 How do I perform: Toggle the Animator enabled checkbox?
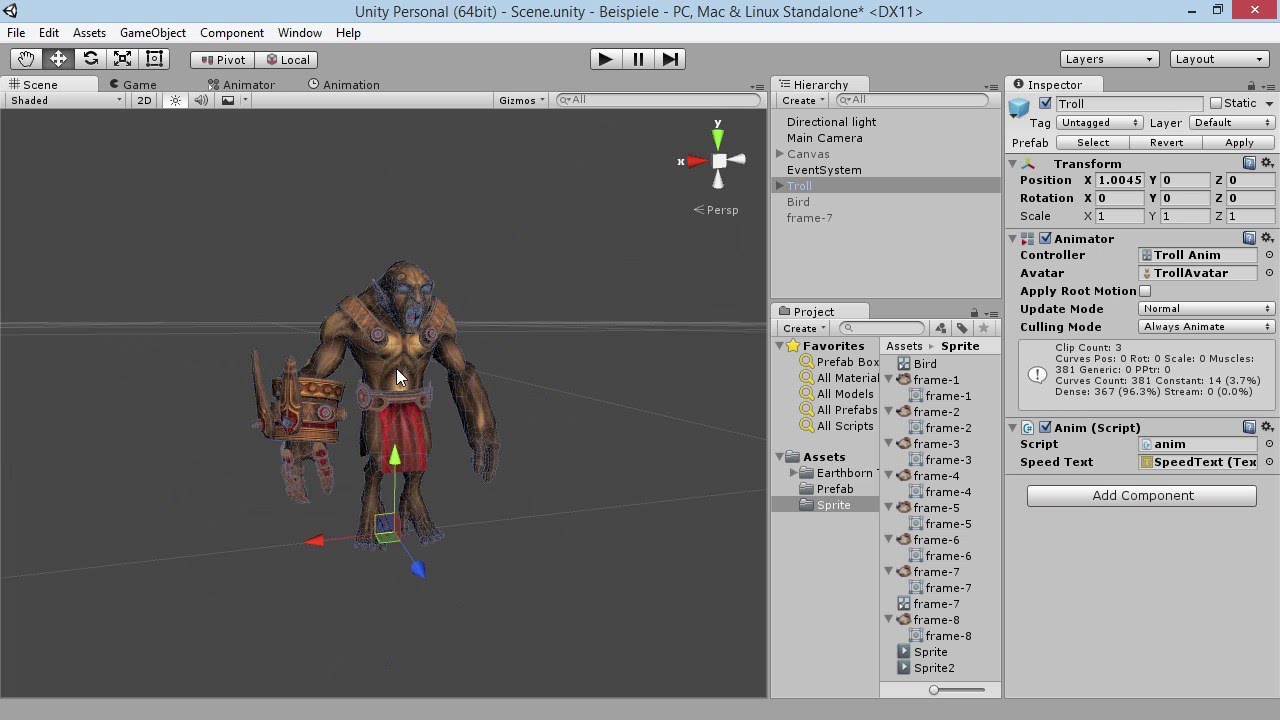[x=1045, y=238]
